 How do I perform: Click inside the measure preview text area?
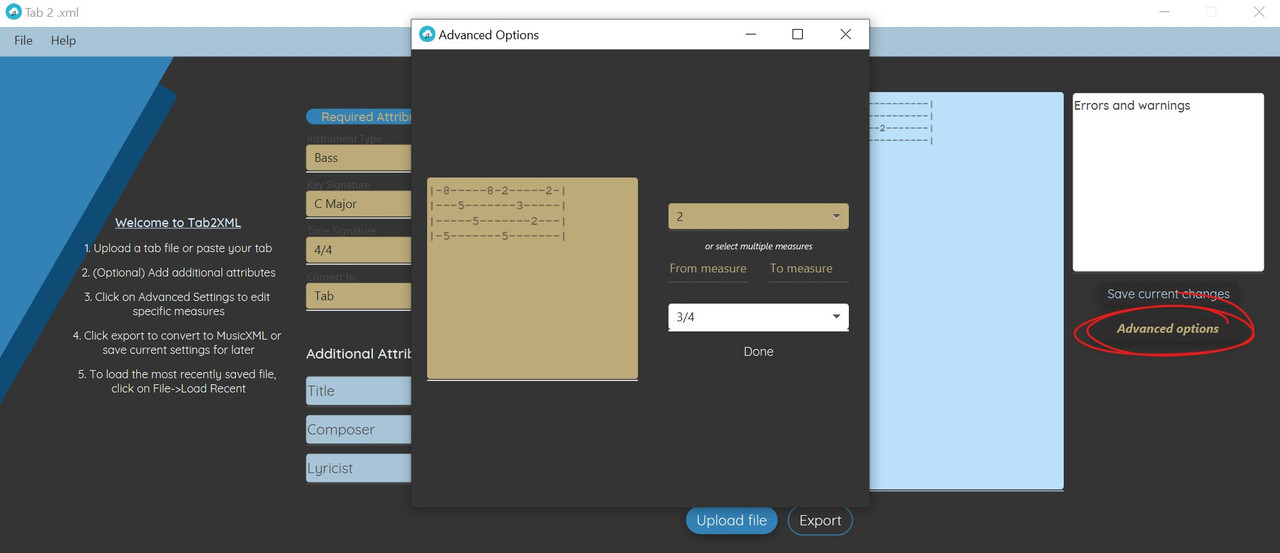point(532,278)
